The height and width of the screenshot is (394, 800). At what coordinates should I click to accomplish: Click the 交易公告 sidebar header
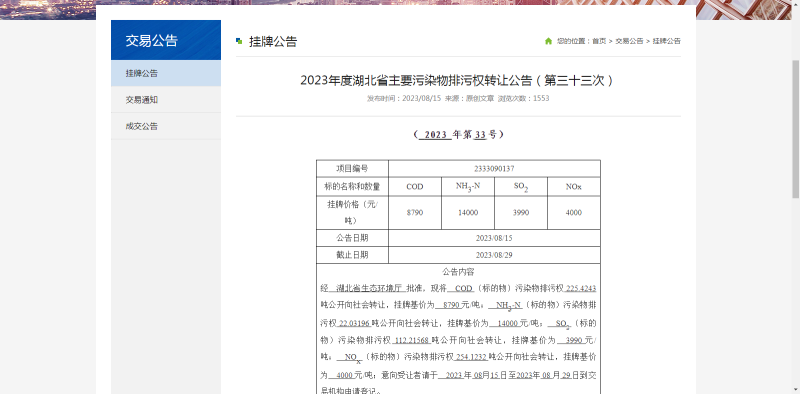pos(166,40)
